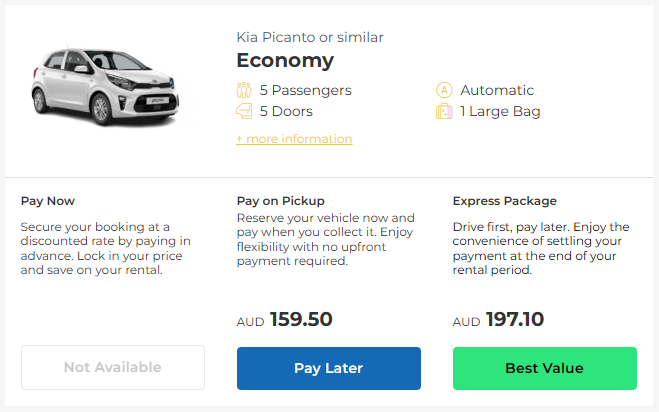Click the car door icon
The image size is (659, 412).
244,111
